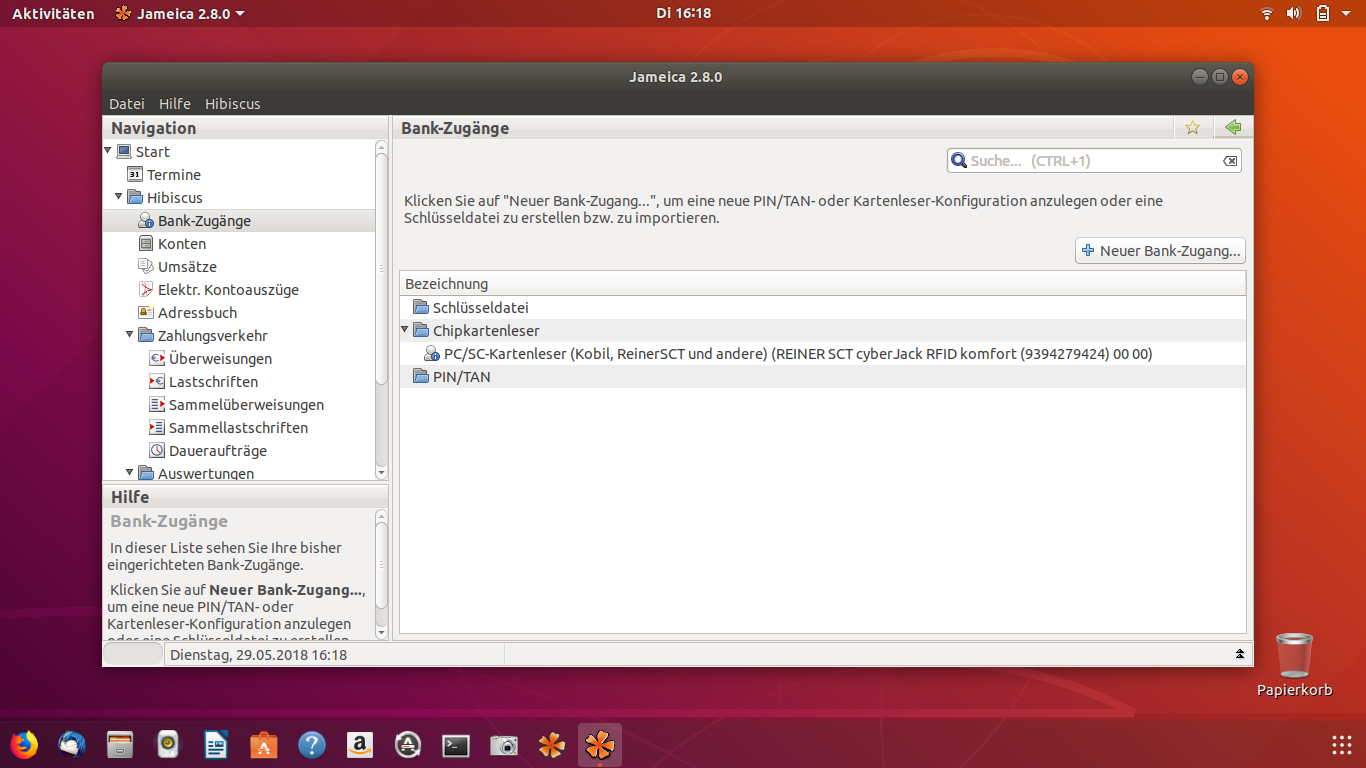Click the PC/SC-Kartenleser entry icon

(x=432, y=354)
